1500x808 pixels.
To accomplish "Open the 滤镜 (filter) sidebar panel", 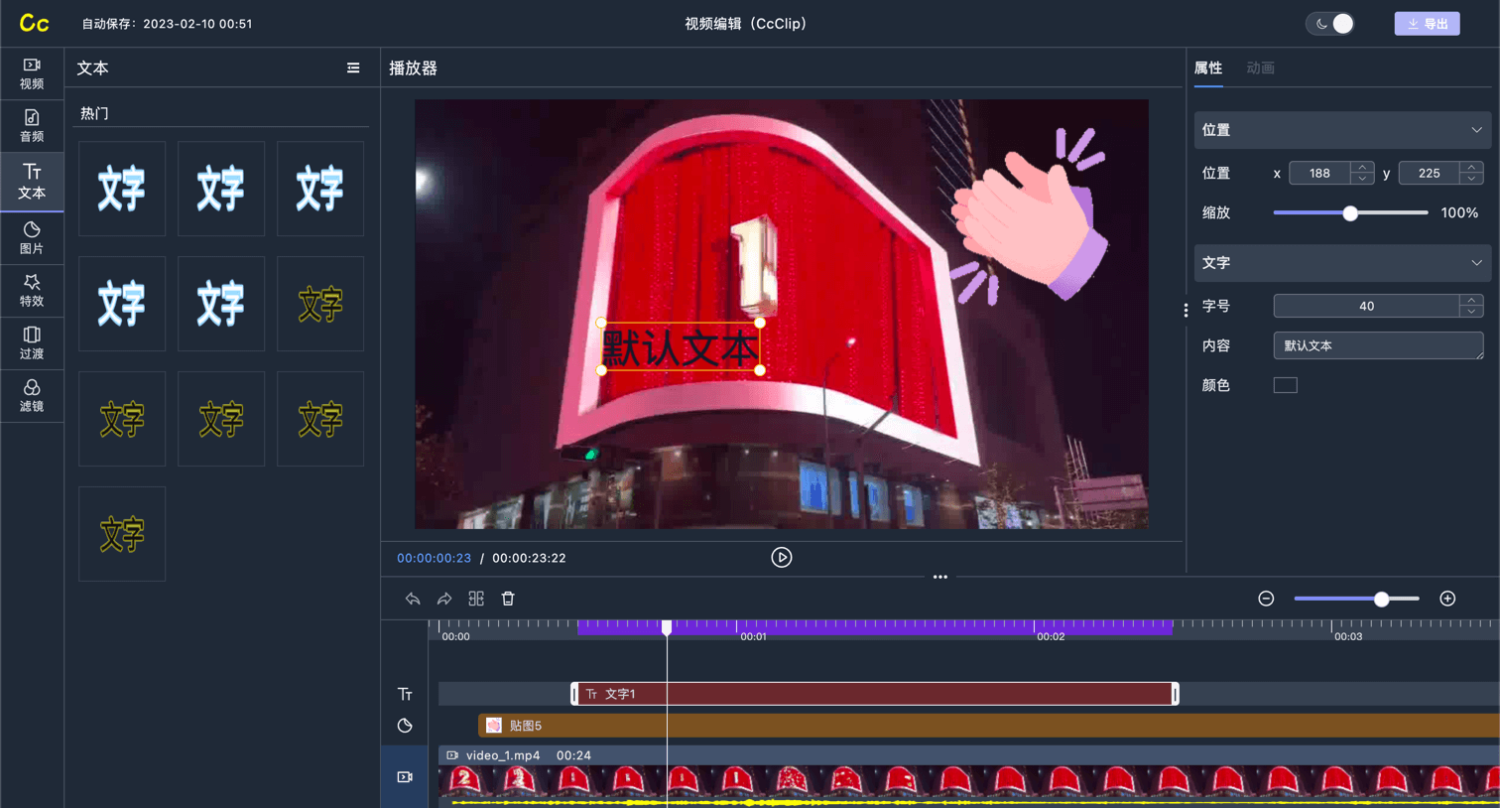I will [32, 396].
